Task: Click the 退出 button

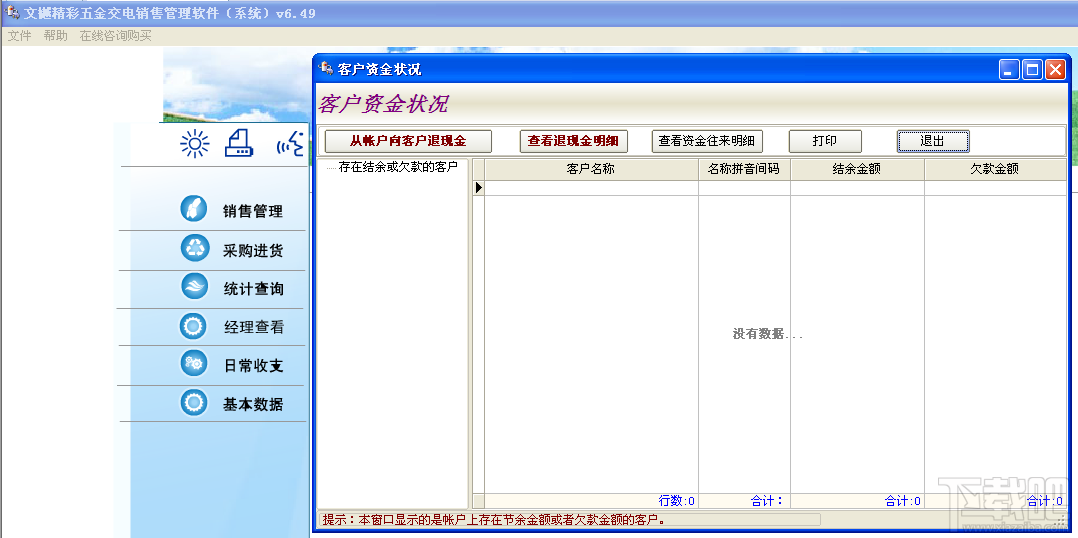Action: pyautogui.click(x=933, y=141)
